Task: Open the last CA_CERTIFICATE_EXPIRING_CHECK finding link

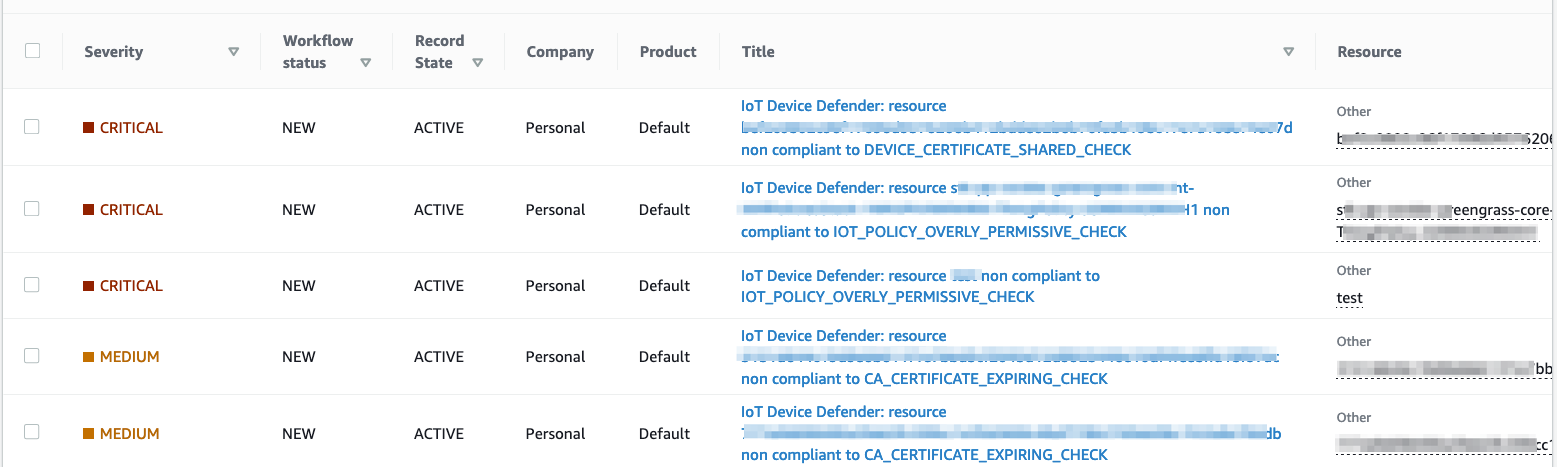Action: 1011,433
